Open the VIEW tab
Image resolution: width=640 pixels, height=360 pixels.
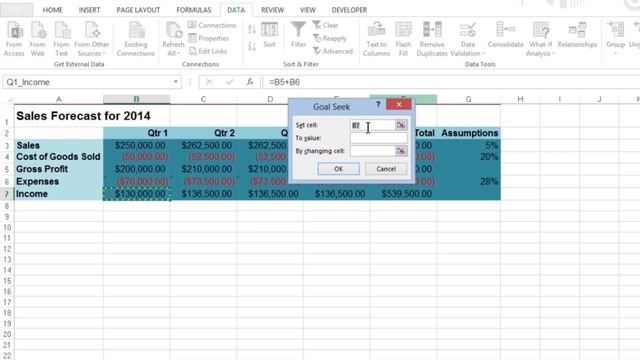(307, 10)
